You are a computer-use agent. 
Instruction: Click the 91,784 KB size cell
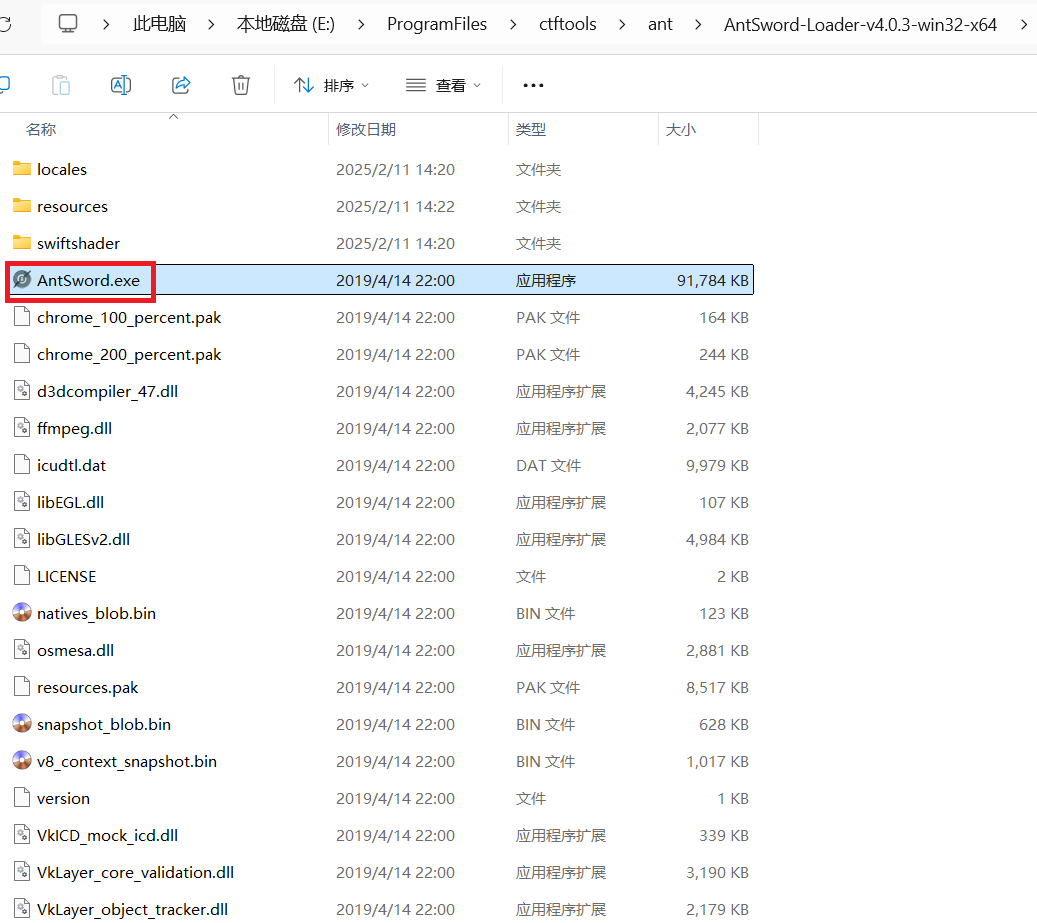(x=712, y=280)
